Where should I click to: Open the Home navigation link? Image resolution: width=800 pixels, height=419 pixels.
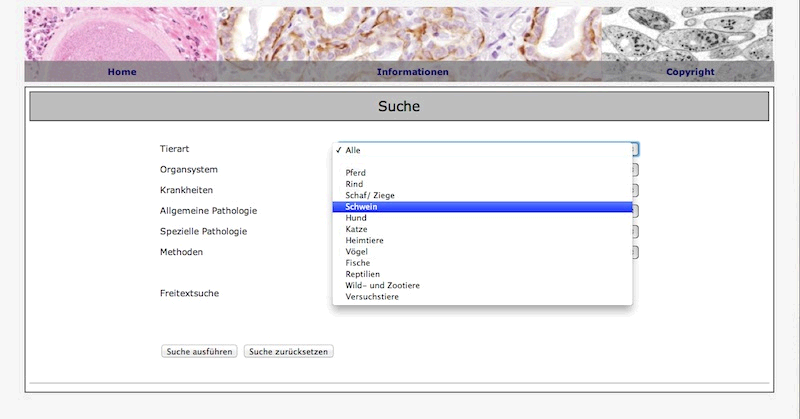coord(122,72)
